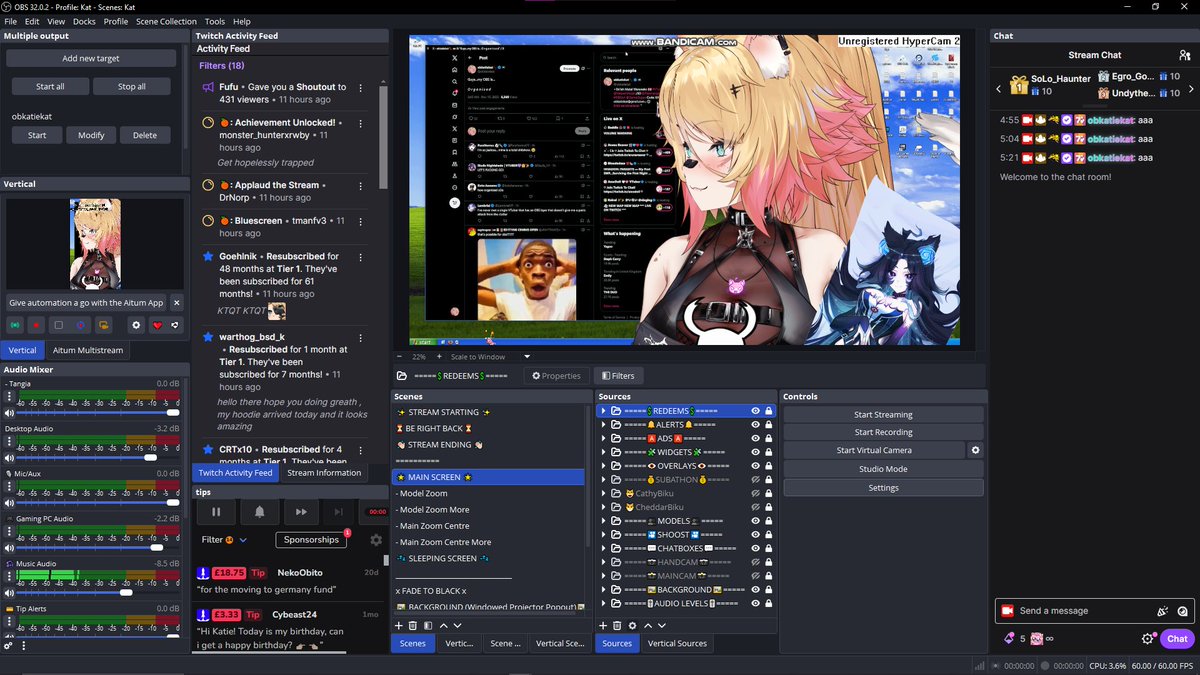Hide the ALERTS source group
The height and width of the screenshot is (675, 1200).
756,425
